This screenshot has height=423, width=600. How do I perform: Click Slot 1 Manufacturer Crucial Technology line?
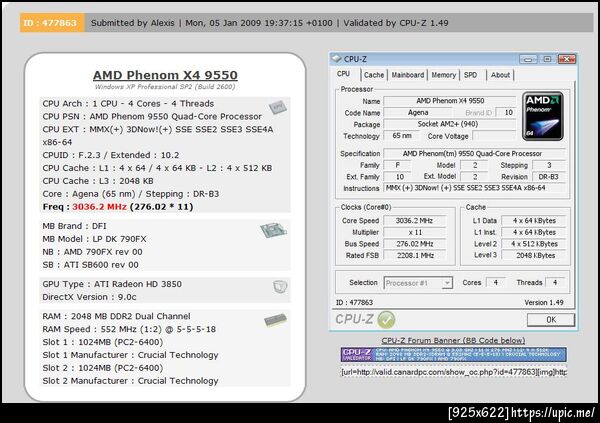[x=130, y=355]
